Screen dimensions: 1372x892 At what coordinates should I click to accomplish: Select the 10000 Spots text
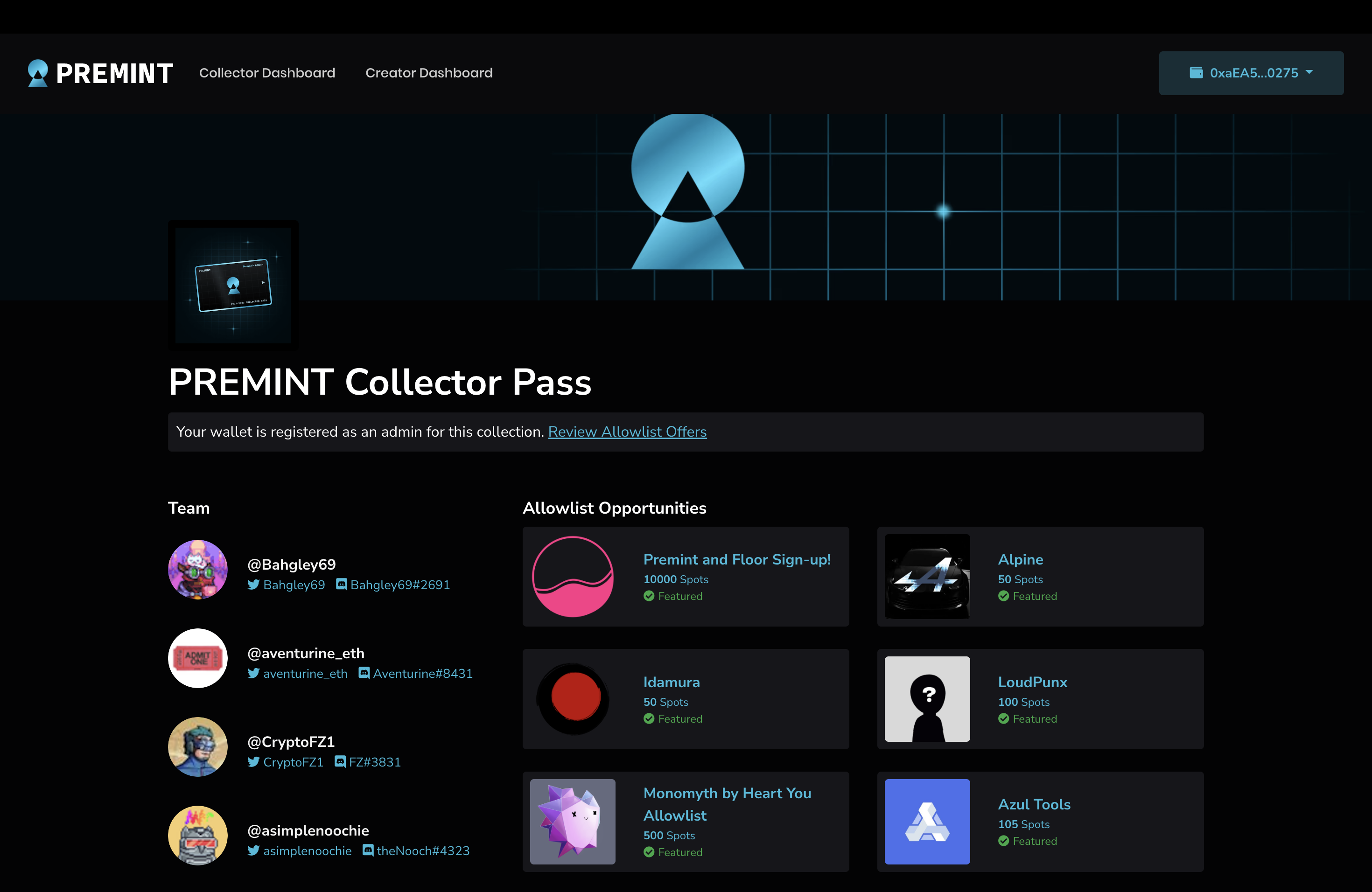676,579
